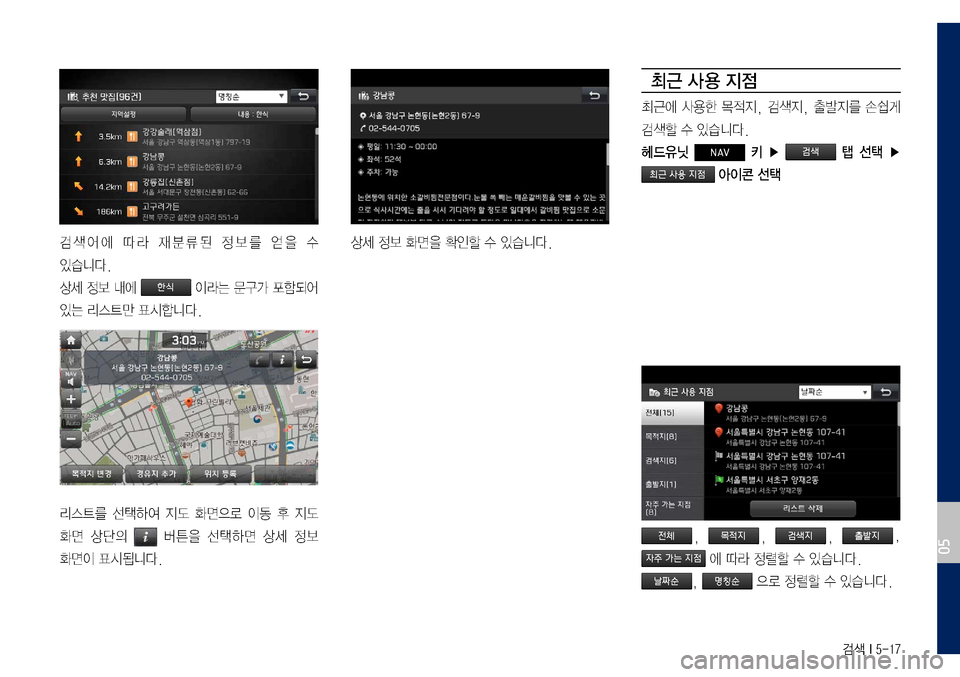
Task: Tap back arrow in 강남콩 detail screen
Action: coord(594,95)
